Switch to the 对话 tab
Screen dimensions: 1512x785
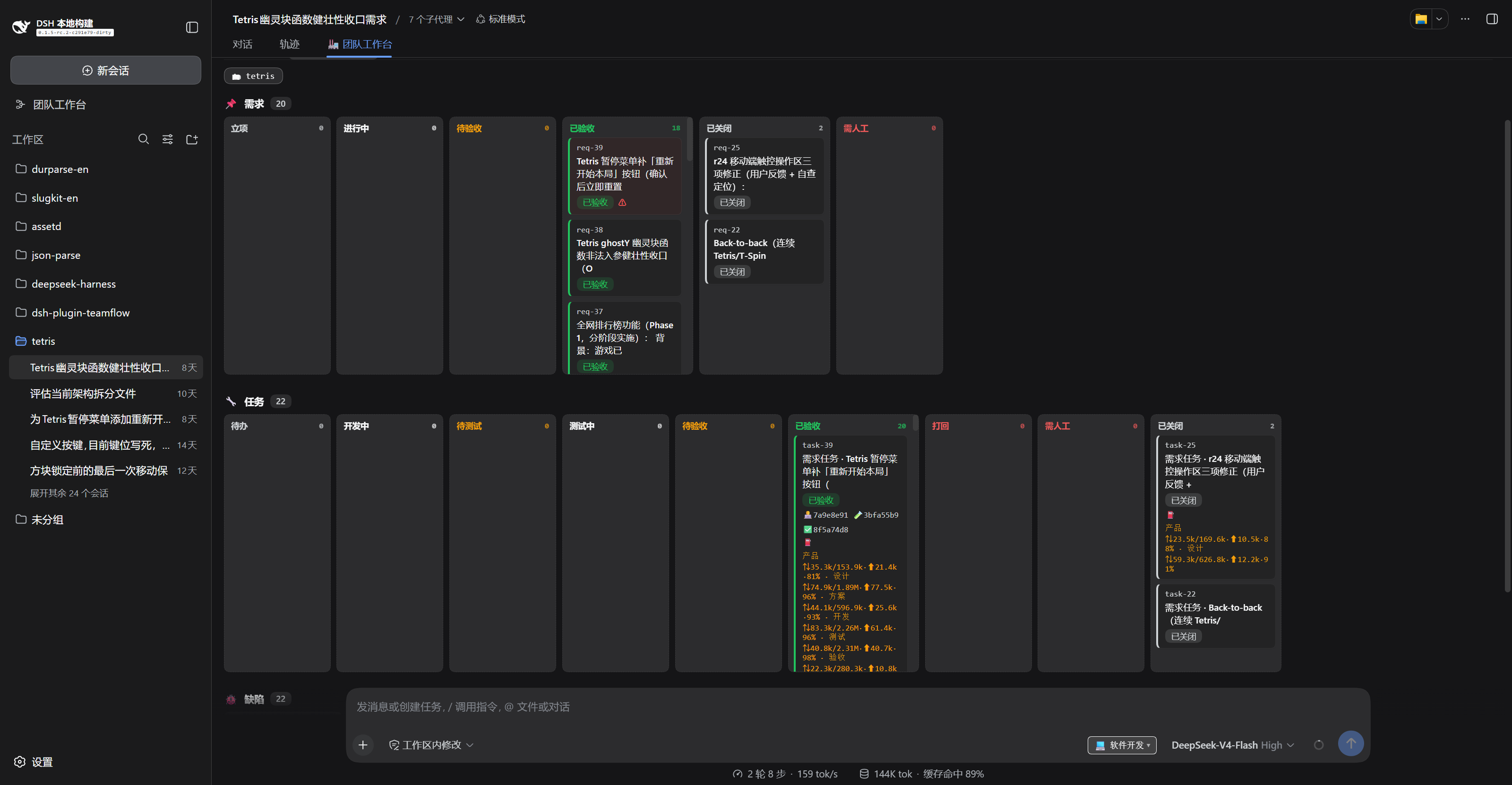click(242, 44)
